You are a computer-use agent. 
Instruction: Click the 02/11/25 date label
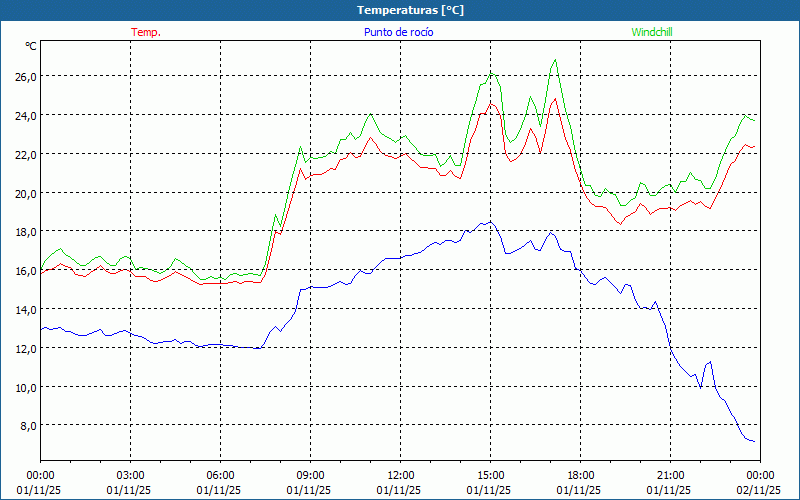tap(759, 490)
